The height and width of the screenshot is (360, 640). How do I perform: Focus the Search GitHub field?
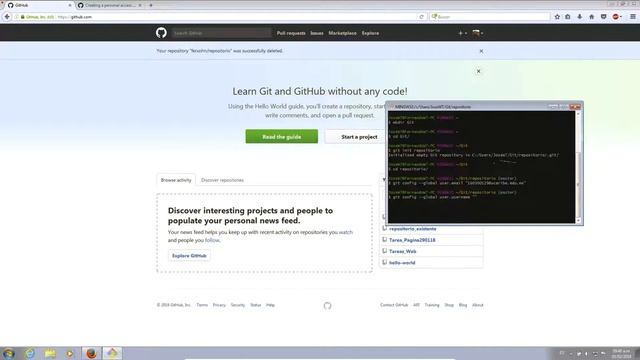pos(221,33)
